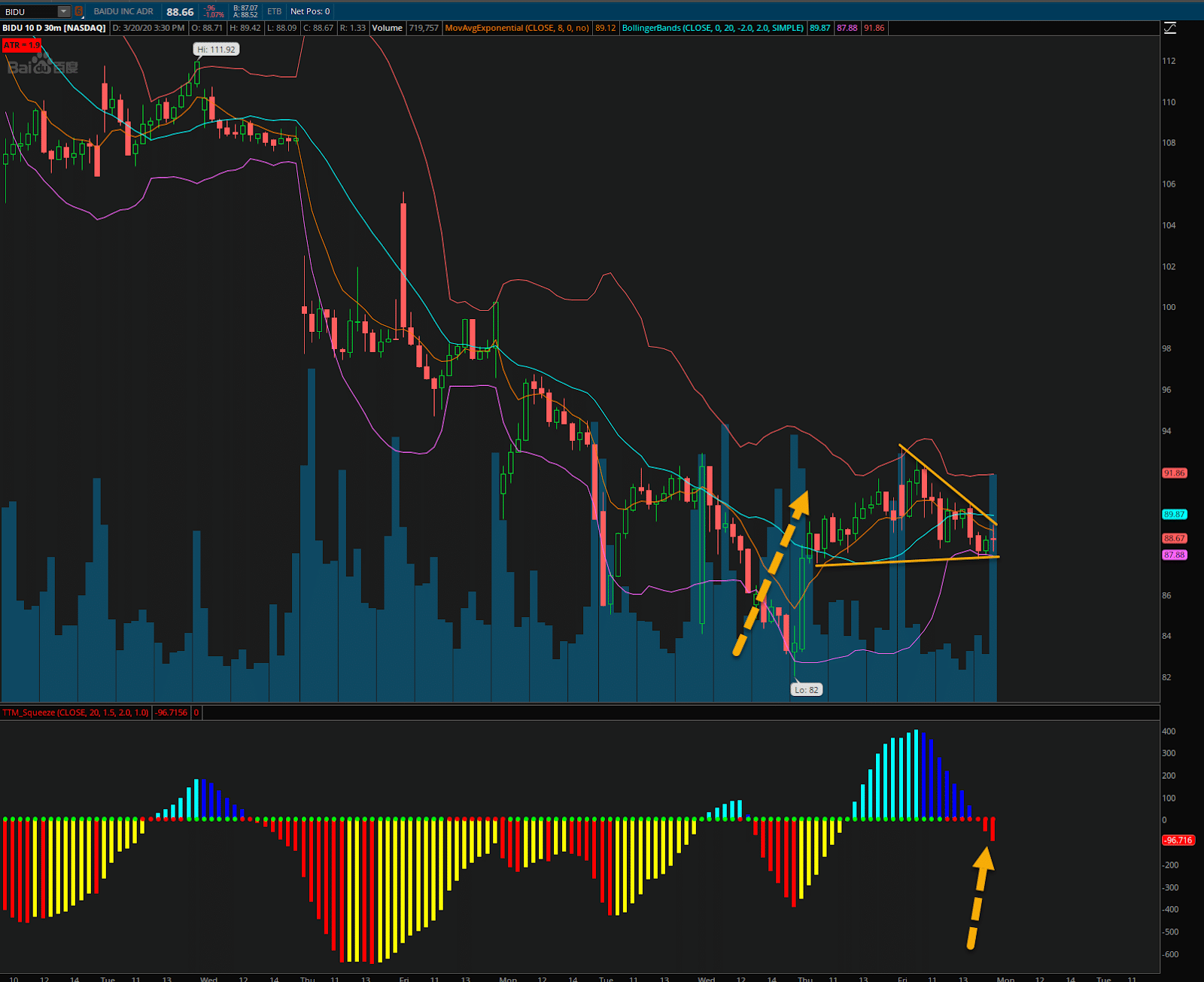Click the orange symbol link icon

tap(79, 11)
